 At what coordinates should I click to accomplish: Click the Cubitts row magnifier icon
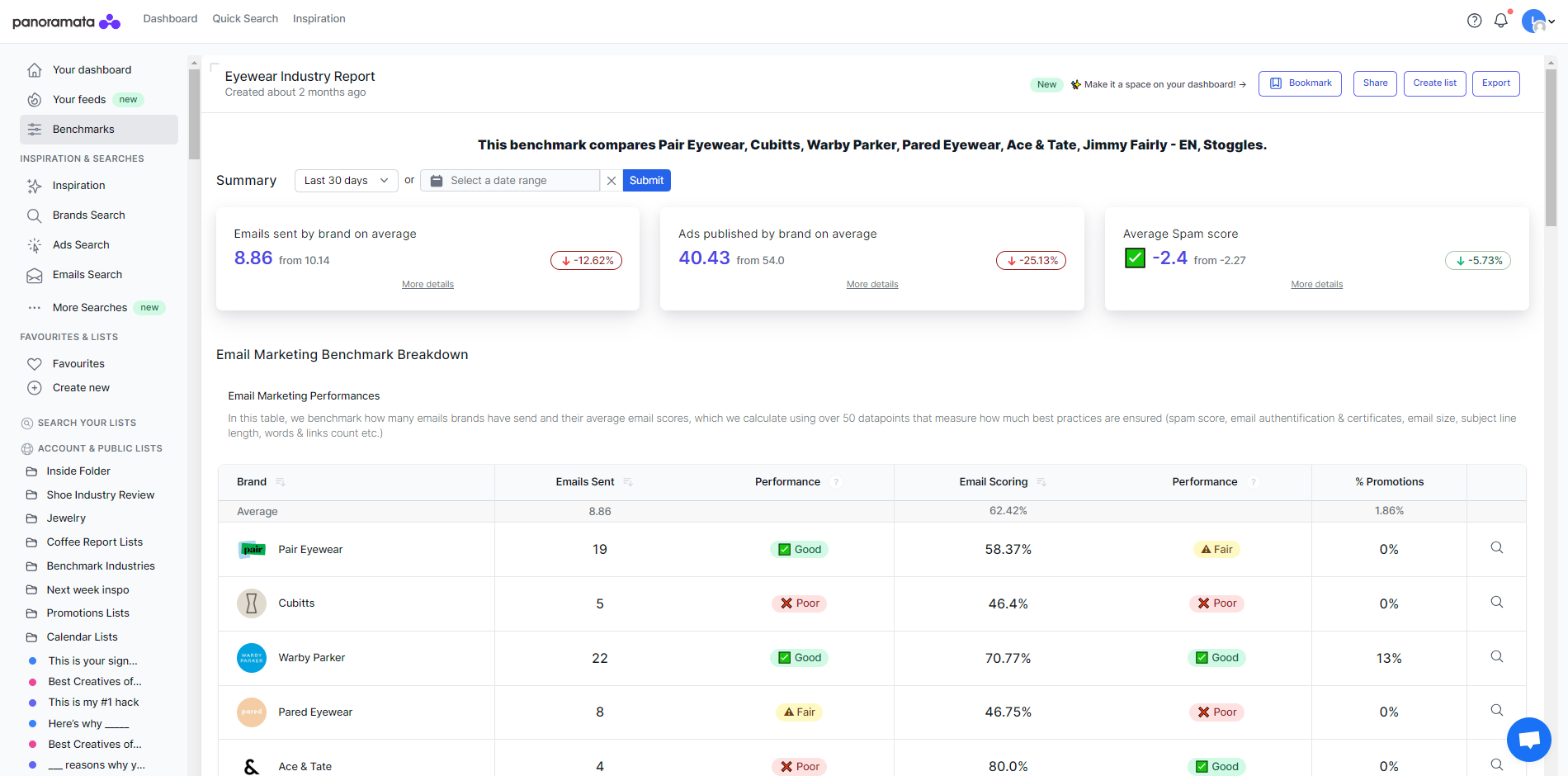1497,603
